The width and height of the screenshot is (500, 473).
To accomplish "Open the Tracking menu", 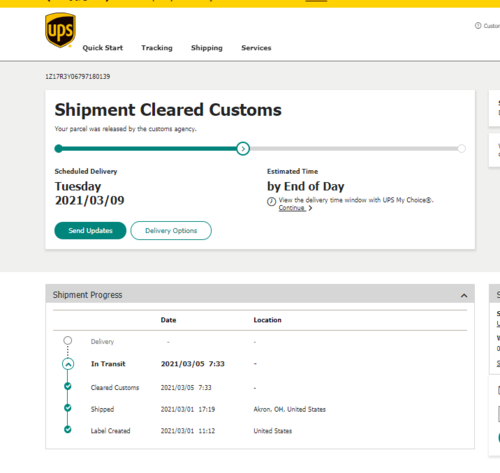I will (157, 48).
